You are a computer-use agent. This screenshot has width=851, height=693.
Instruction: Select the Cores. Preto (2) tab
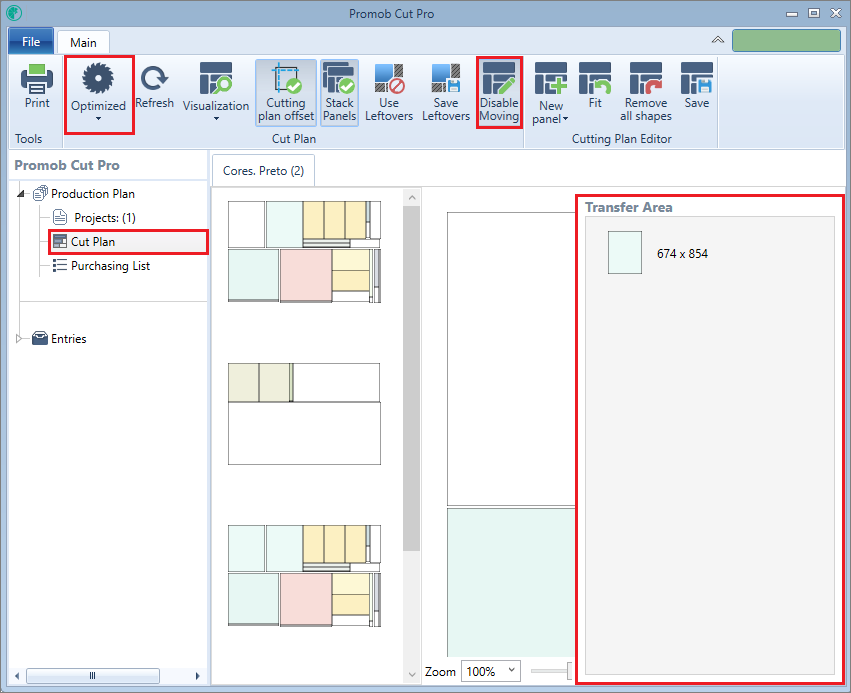coord(263,170)
